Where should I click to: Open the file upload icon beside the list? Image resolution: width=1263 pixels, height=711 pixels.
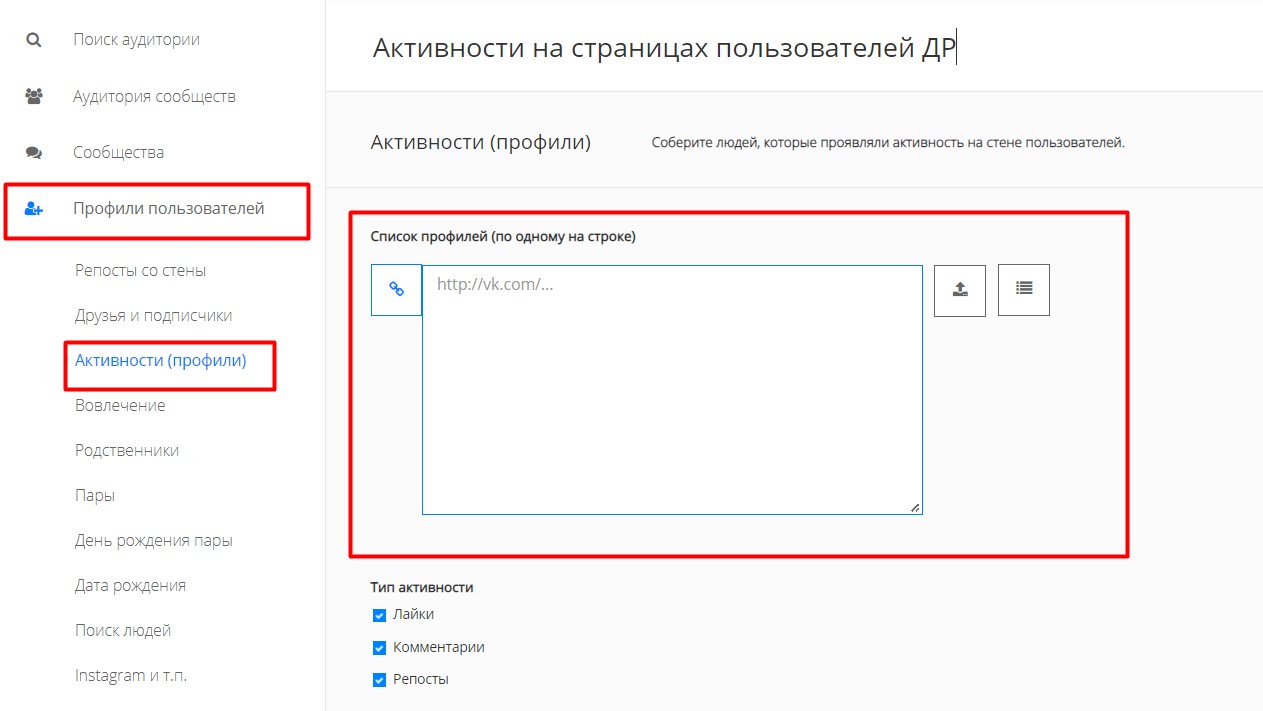959,289
